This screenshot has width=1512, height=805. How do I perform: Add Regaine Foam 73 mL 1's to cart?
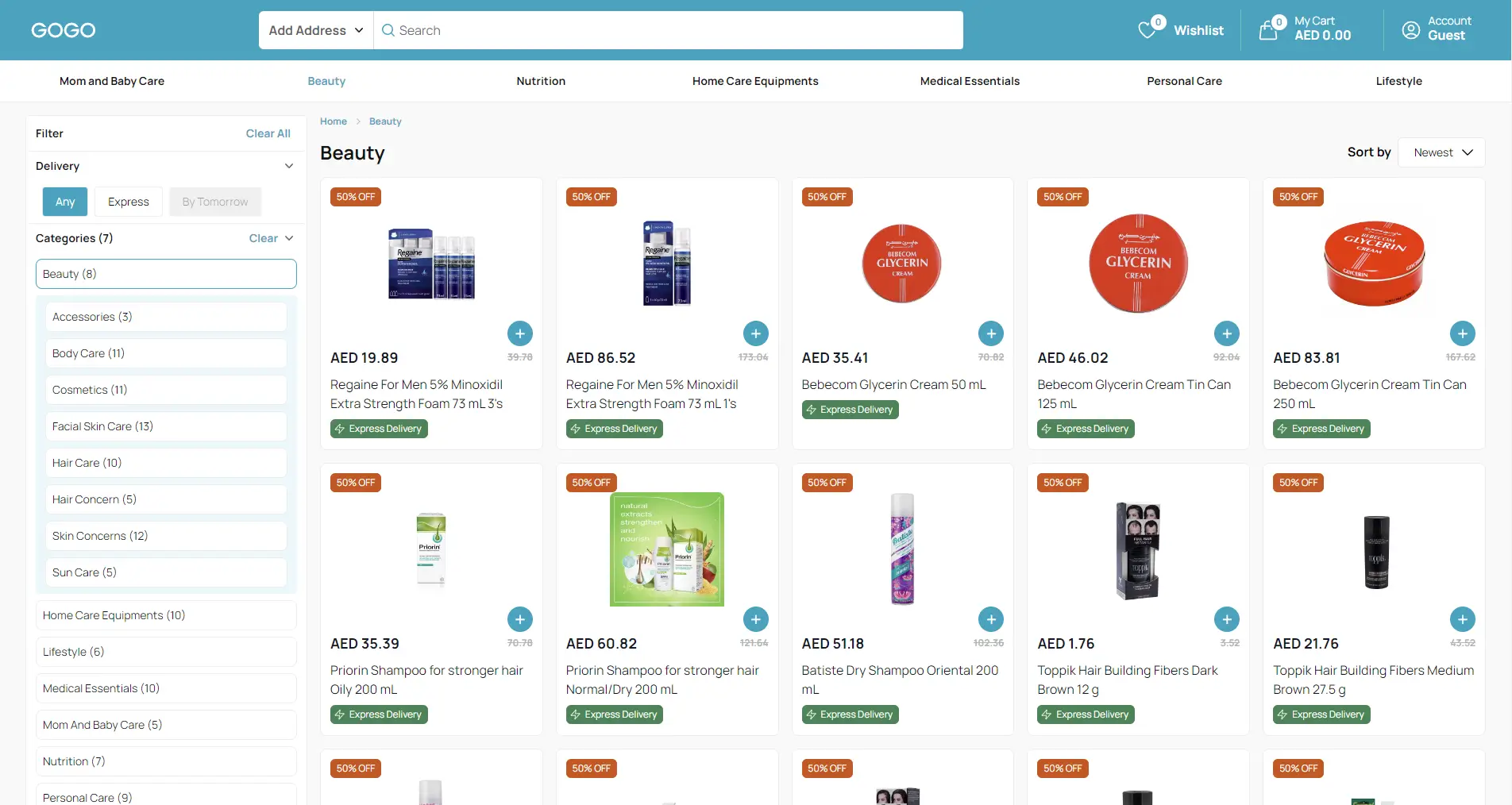pyautogui.click(x=756, y=333)
